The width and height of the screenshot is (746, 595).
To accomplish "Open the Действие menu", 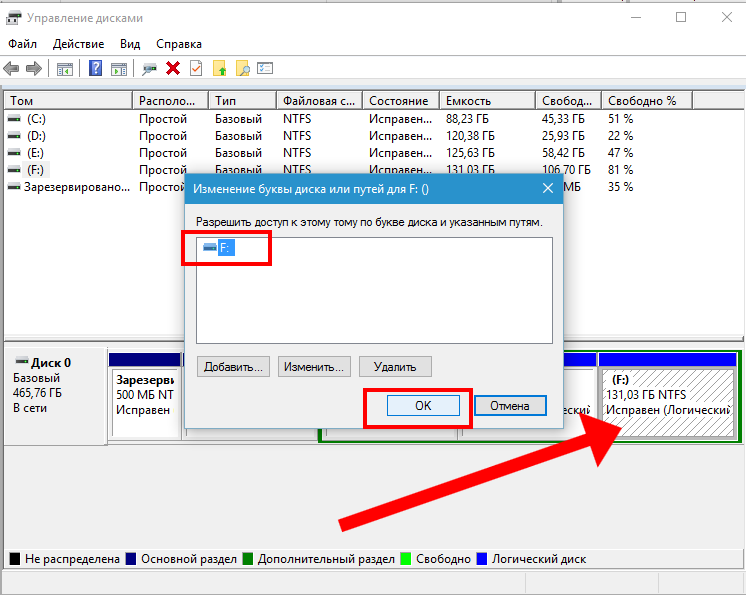I will (78, 44).
